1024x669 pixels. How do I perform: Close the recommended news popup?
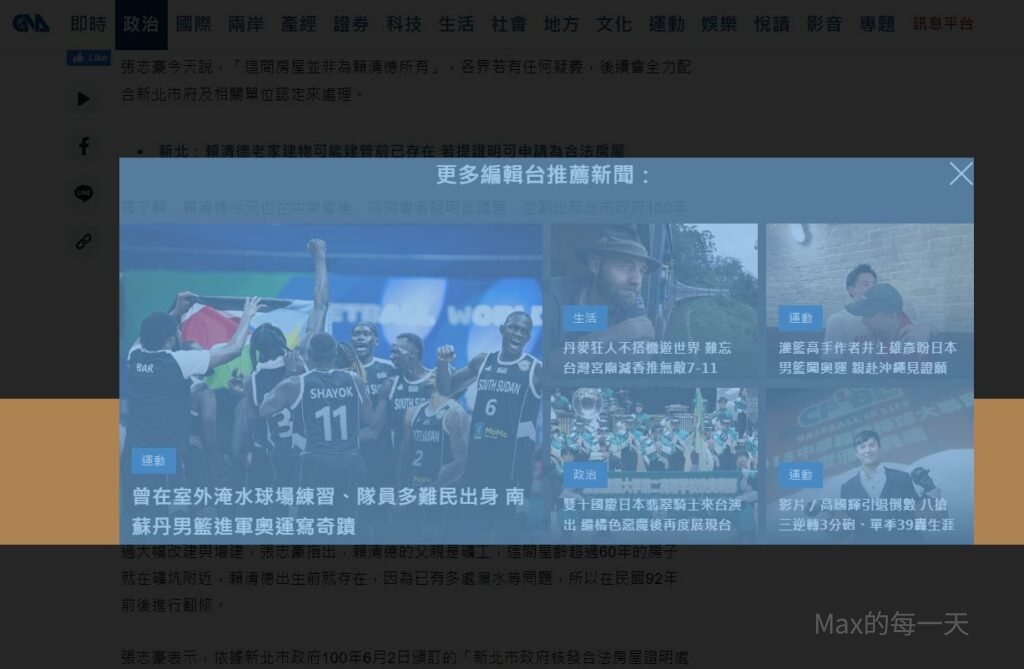pyautogui.click(x=960, y=174)
